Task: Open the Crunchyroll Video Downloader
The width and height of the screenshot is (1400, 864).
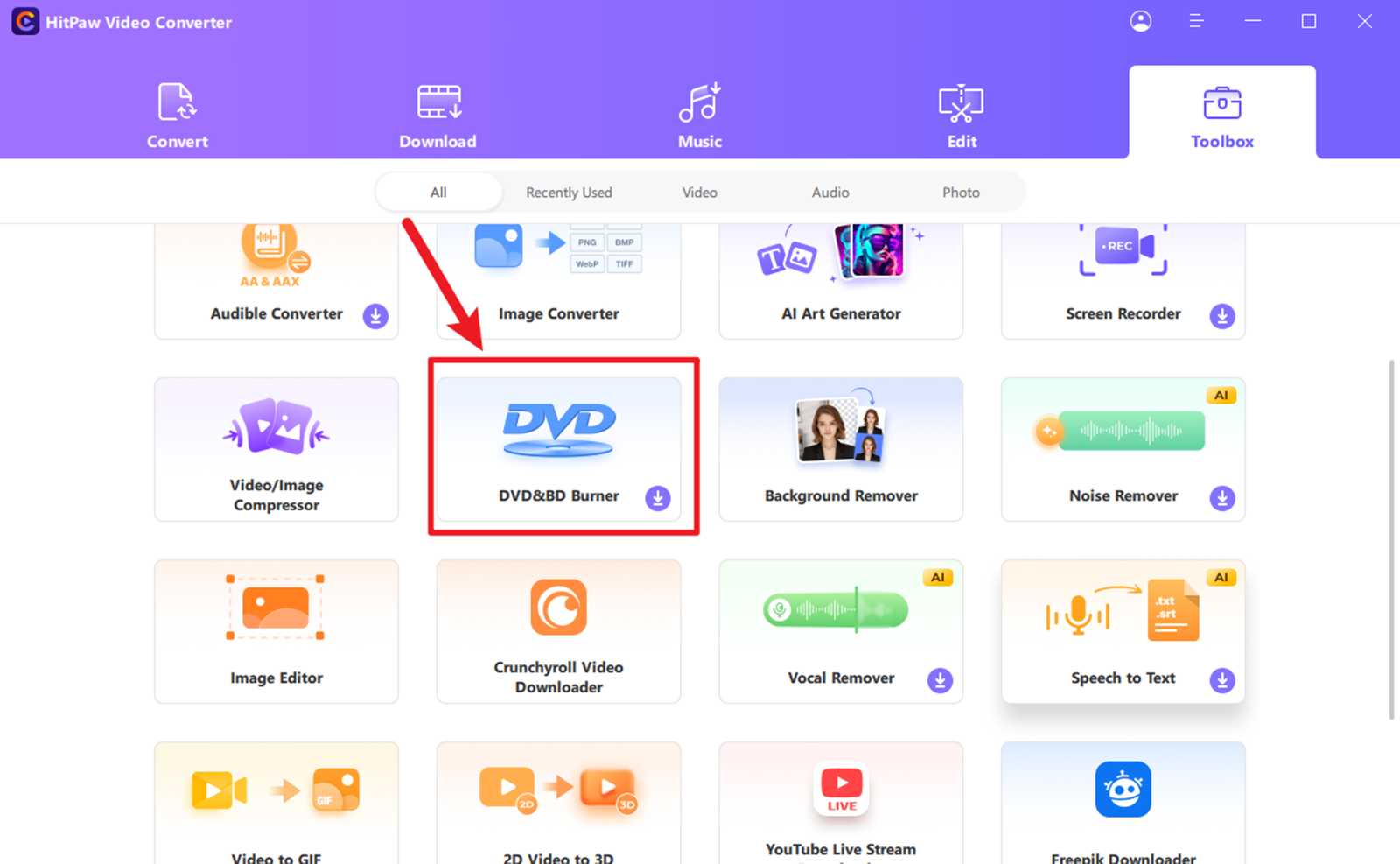Action: click(x=558, y=630)
